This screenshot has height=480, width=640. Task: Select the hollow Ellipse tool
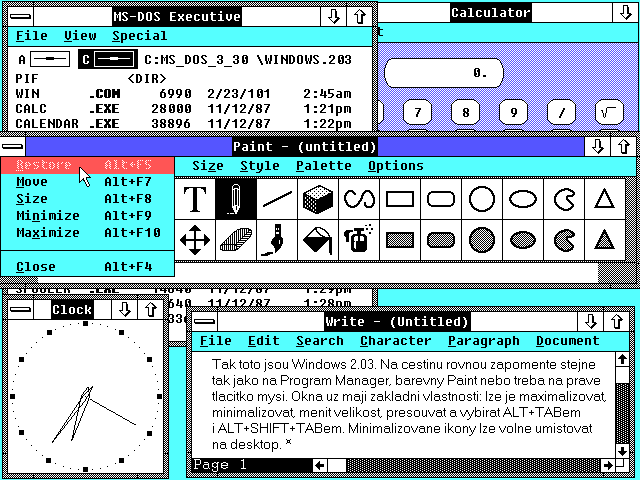click(x=523, y=199)
